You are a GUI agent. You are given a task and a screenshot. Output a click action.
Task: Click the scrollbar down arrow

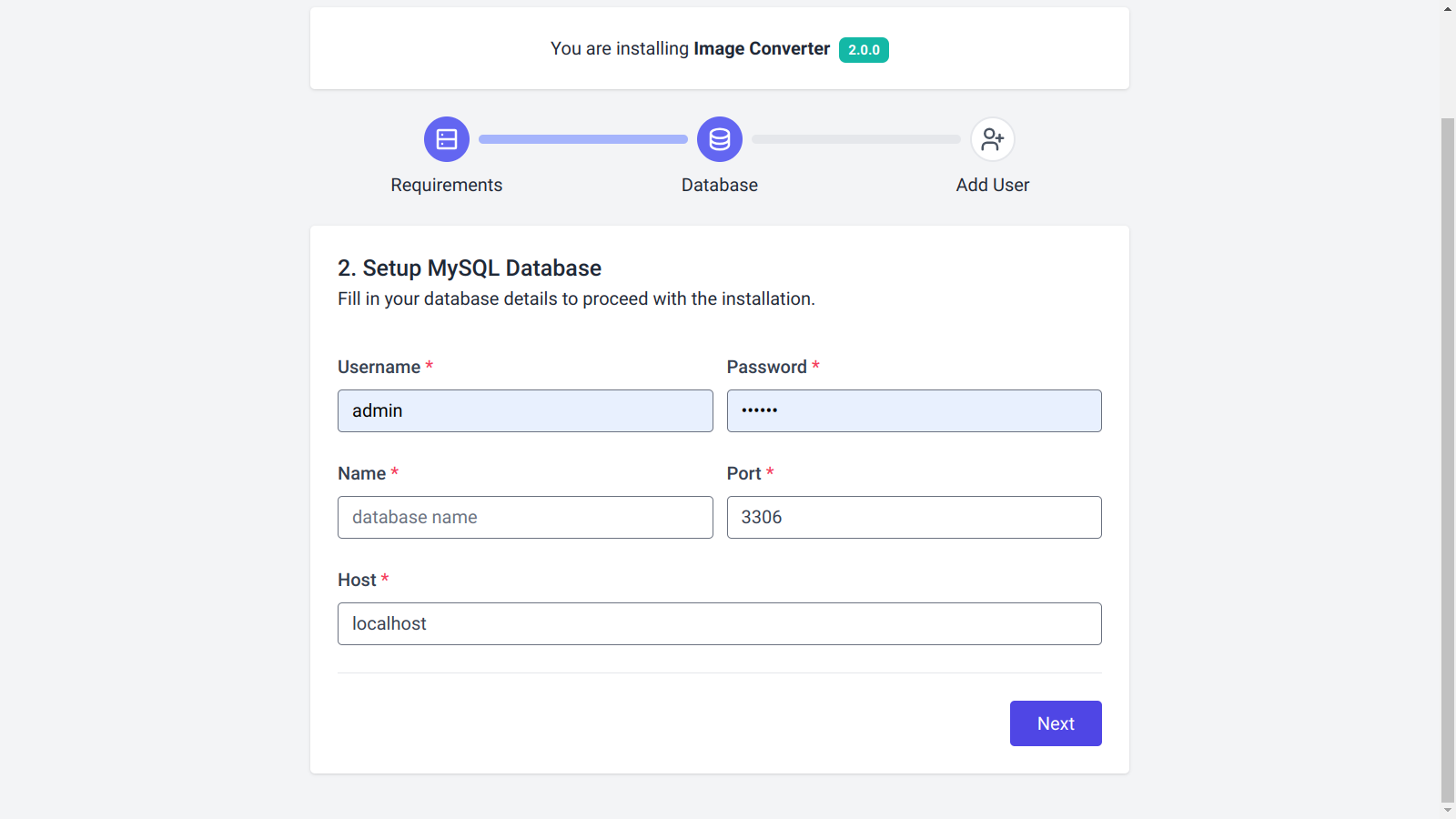(1448, 811)
